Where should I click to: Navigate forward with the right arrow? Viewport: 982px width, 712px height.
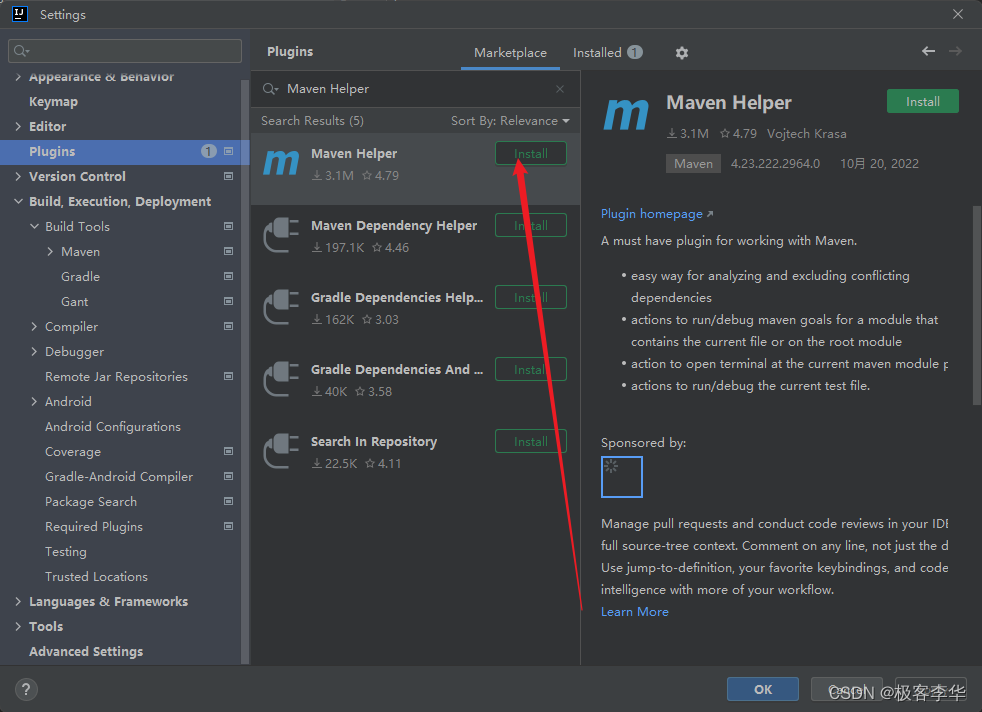coord(955,51)
